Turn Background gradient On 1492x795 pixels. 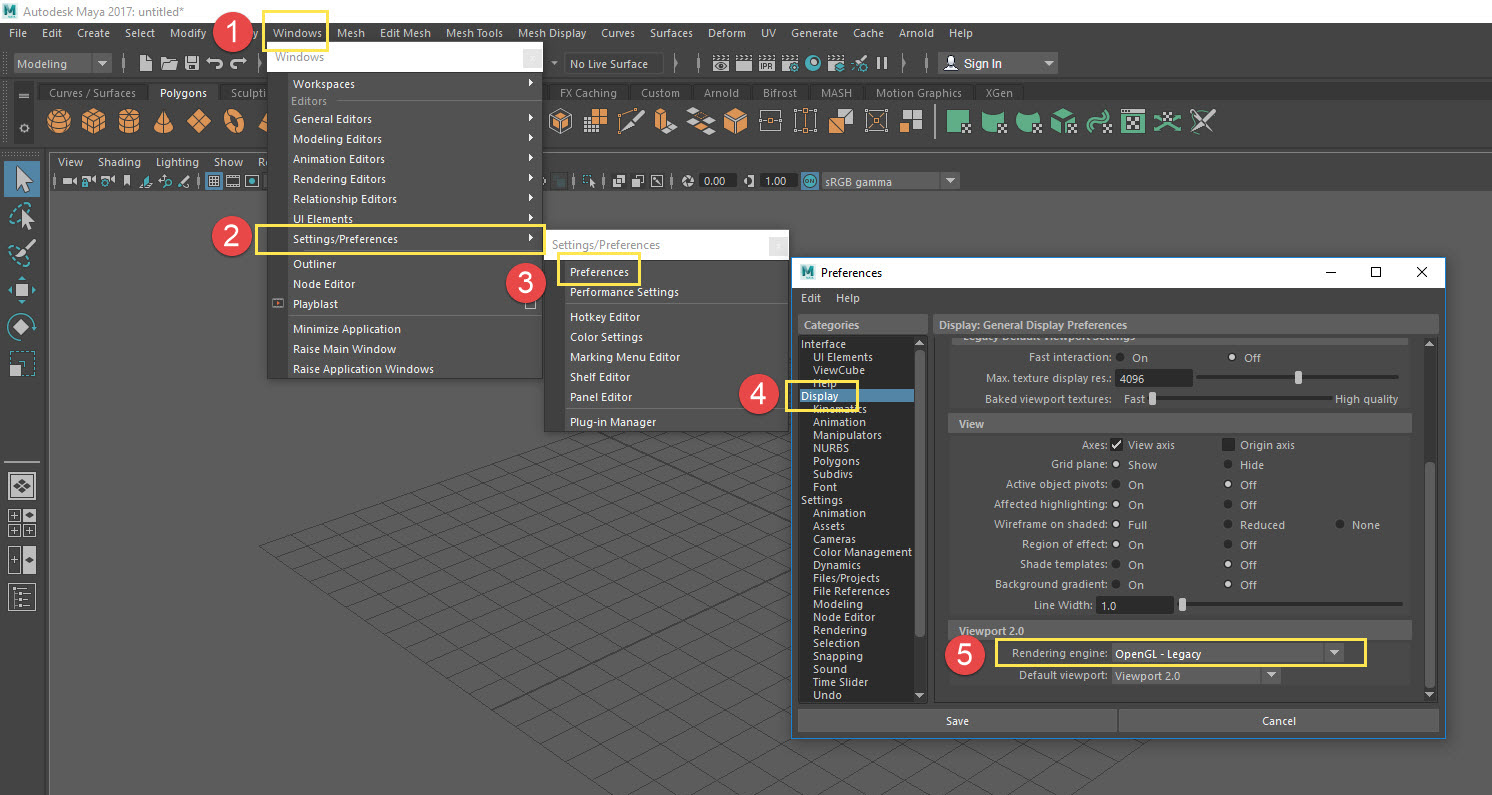coord(1117,584)
